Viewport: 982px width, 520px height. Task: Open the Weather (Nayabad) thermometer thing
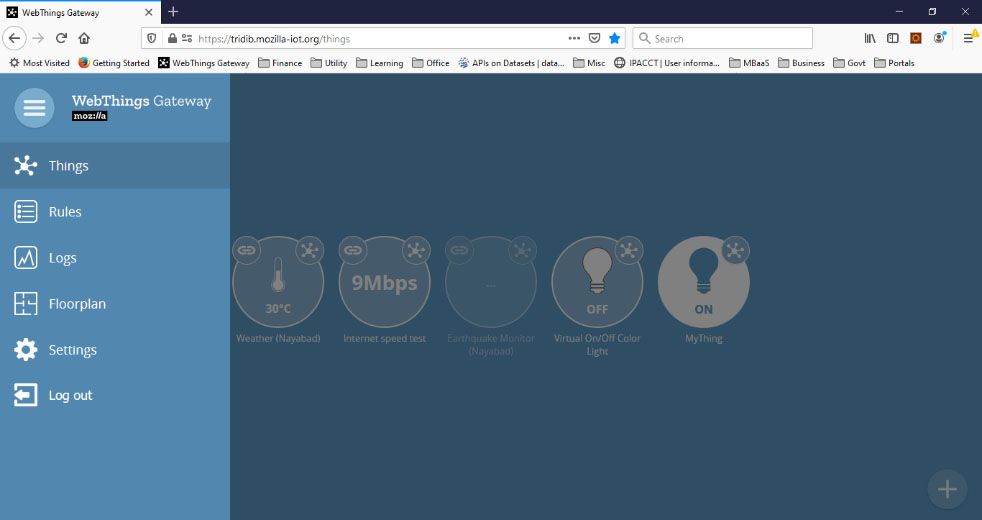(x=278, y=282)
